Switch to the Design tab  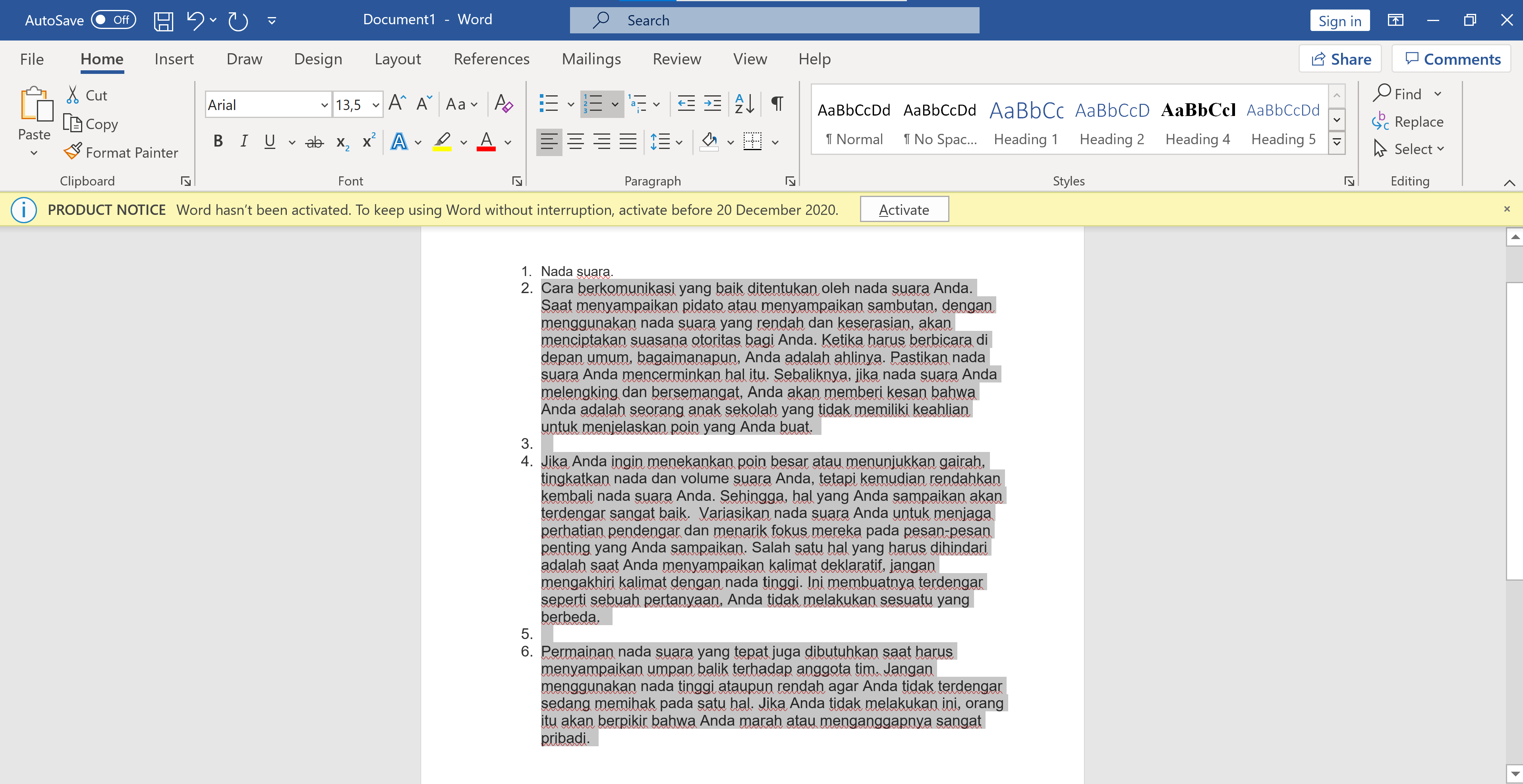tap(318, 58)
